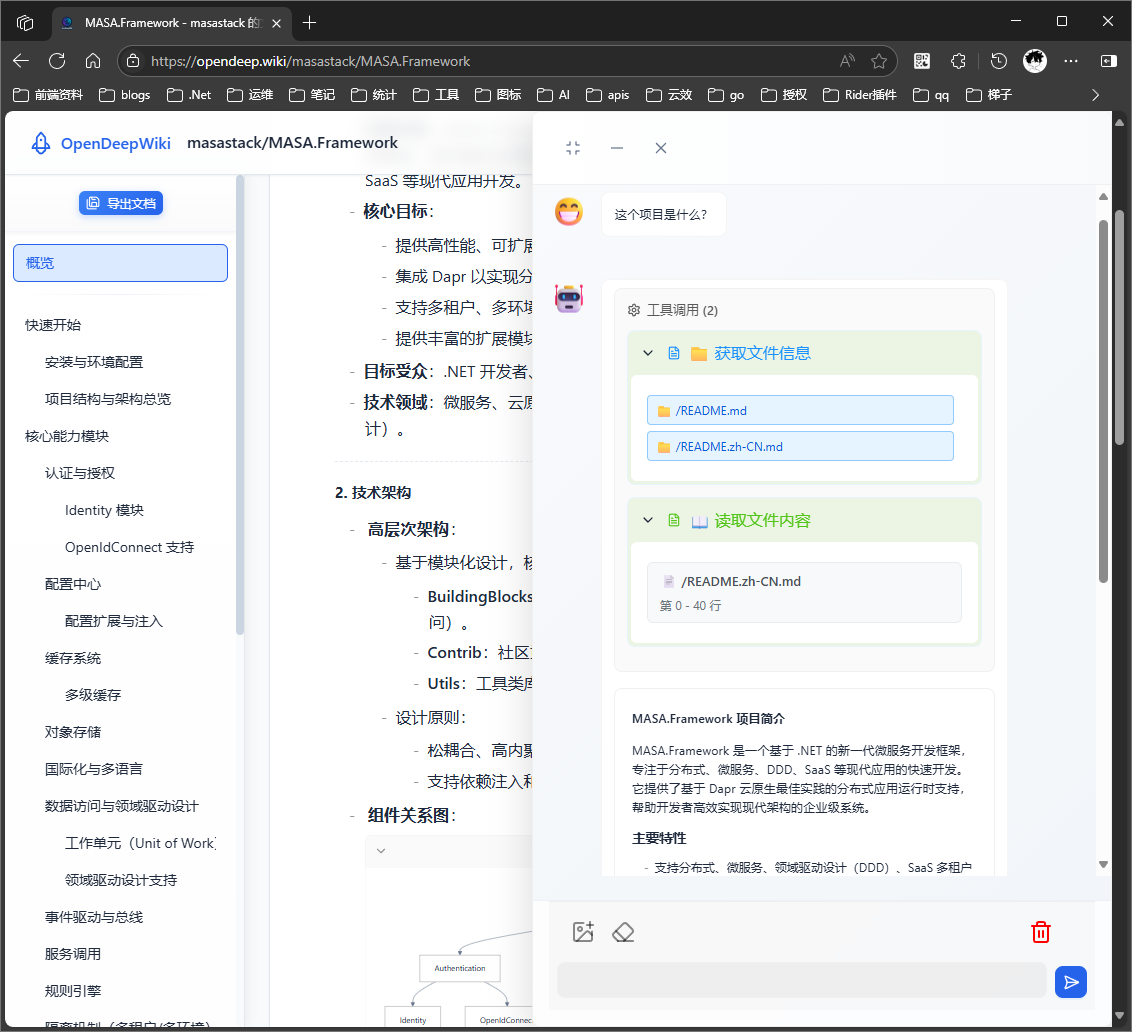Open a new browser tab

(309, 22)
